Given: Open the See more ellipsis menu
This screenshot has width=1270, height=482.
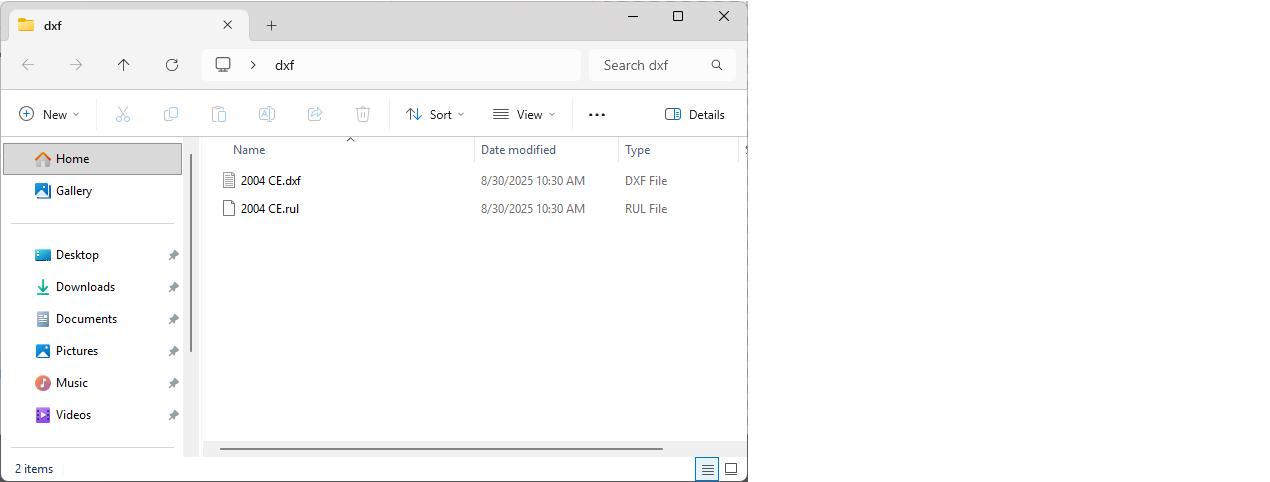Looking at the screenshot, I should 597,115.
